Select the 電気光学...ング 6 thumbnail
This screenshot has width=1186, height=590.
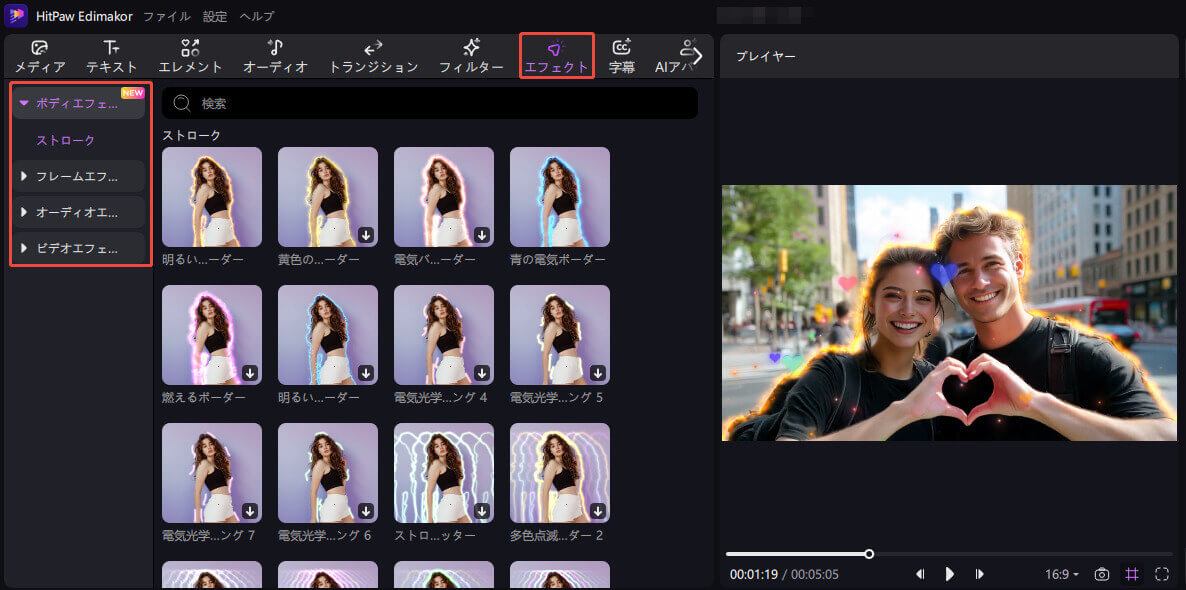(328, 473)
